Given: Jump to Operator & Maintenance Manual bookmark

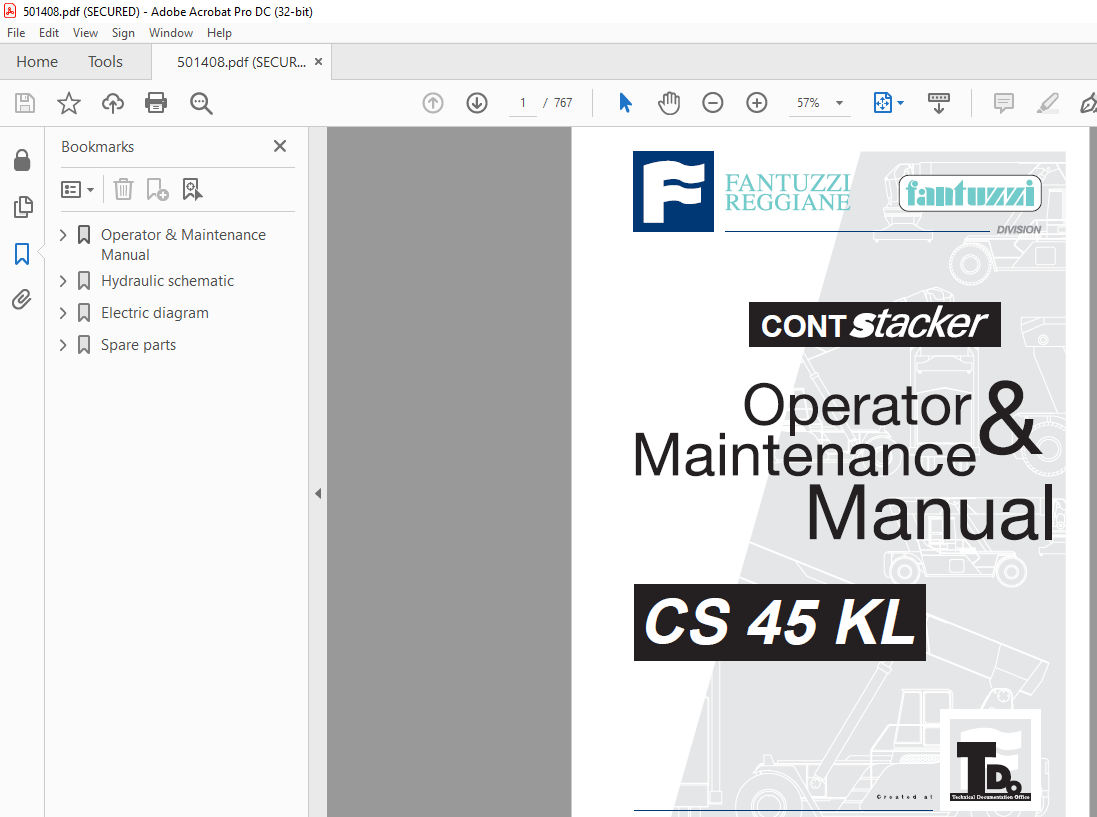Looking at the screenshot, I should tap(183, 245).
